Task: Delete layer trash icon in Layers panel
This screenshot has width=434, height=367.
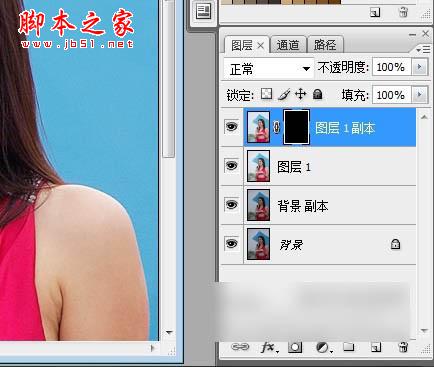Action: [x=403, y=347]
